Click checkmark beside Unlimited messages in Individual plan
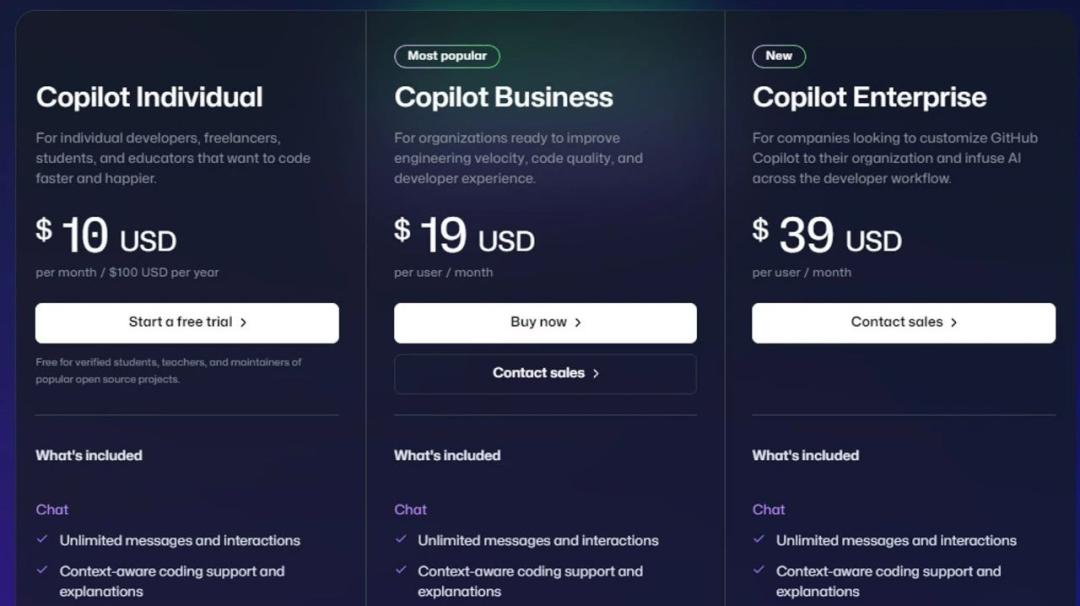 click(x=42, y=539)
